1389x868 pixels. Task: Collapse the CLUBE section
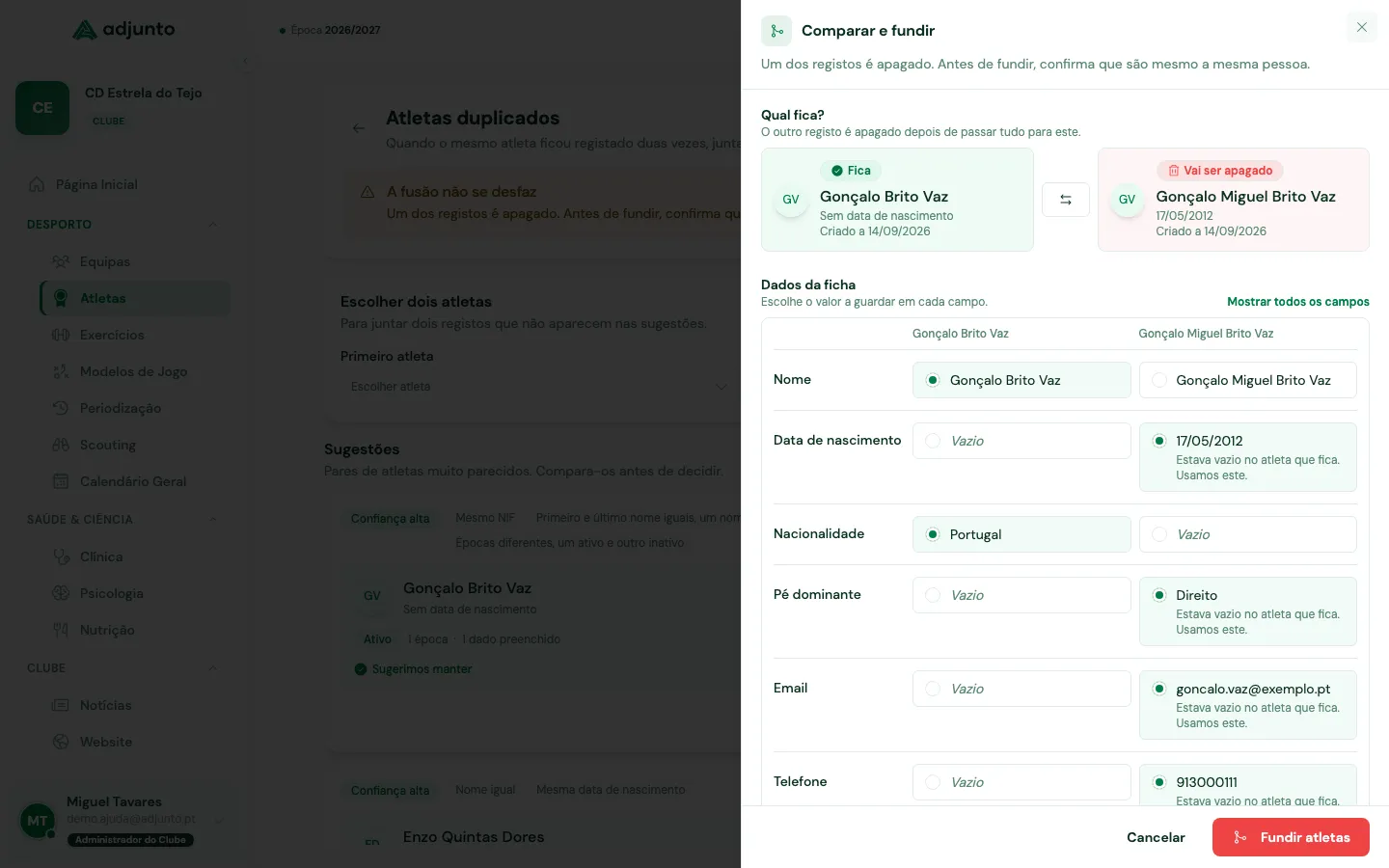tap(212, 668)
